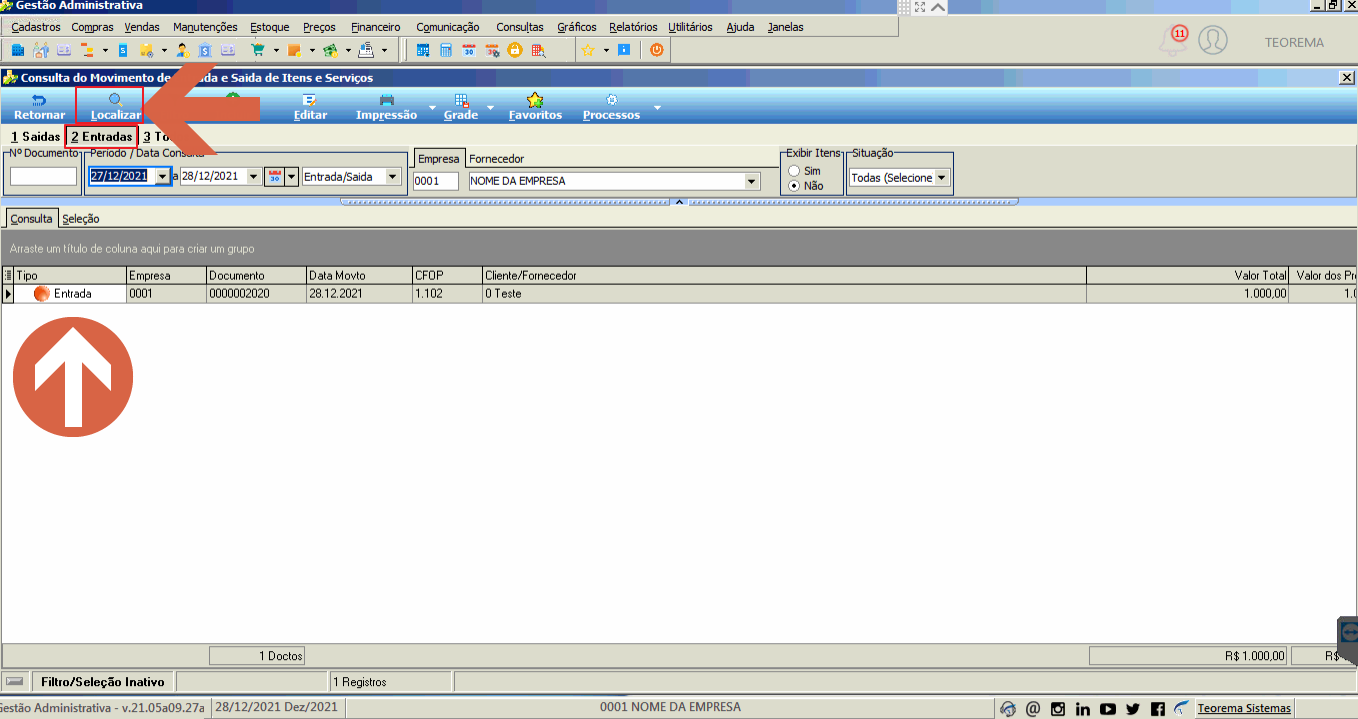1358x719 pixels.
Task: Select the Não radio under Exibir Itens
Action: coord(794,186)
